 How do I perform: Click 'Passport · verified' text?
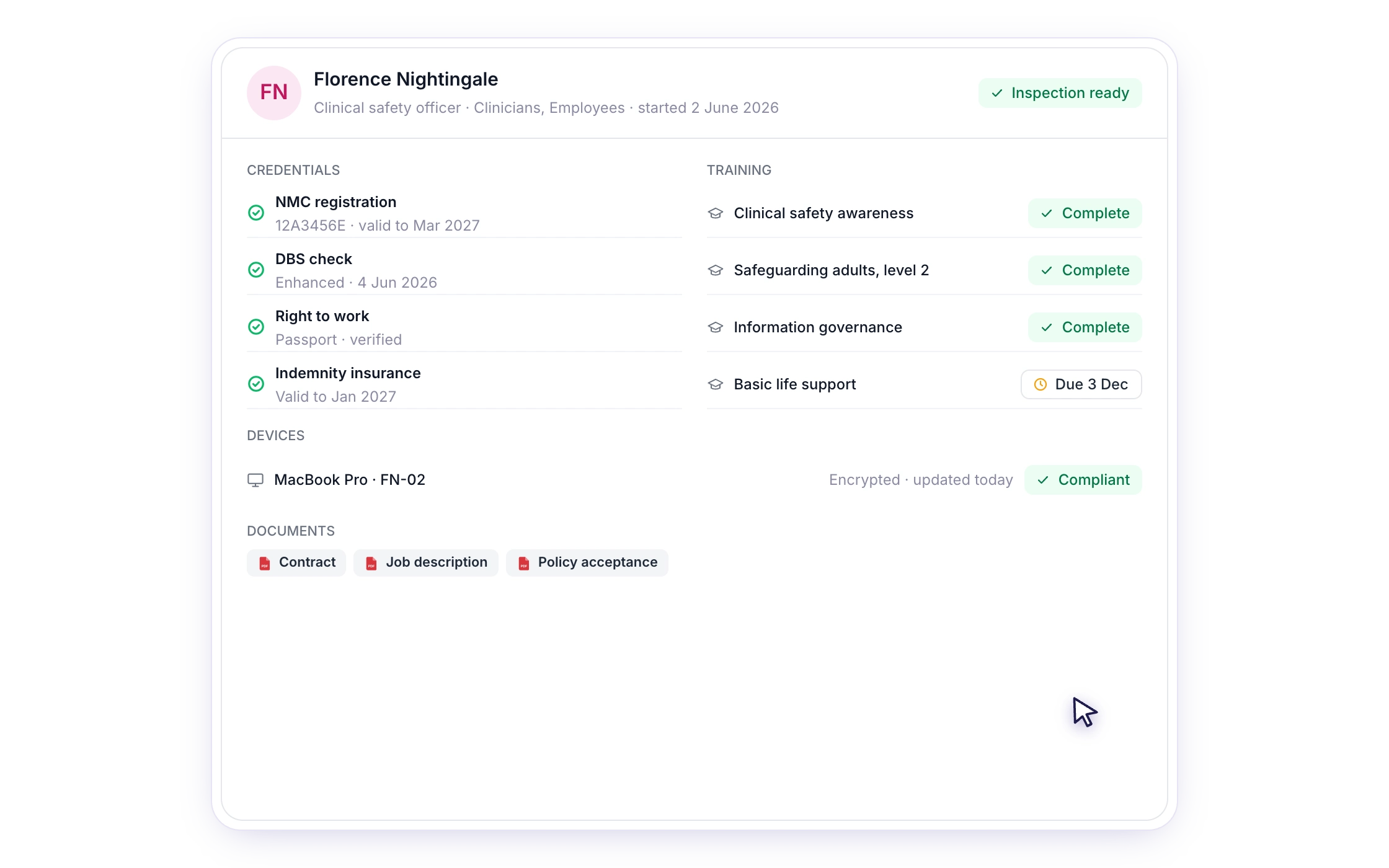(x=339, y=340)
